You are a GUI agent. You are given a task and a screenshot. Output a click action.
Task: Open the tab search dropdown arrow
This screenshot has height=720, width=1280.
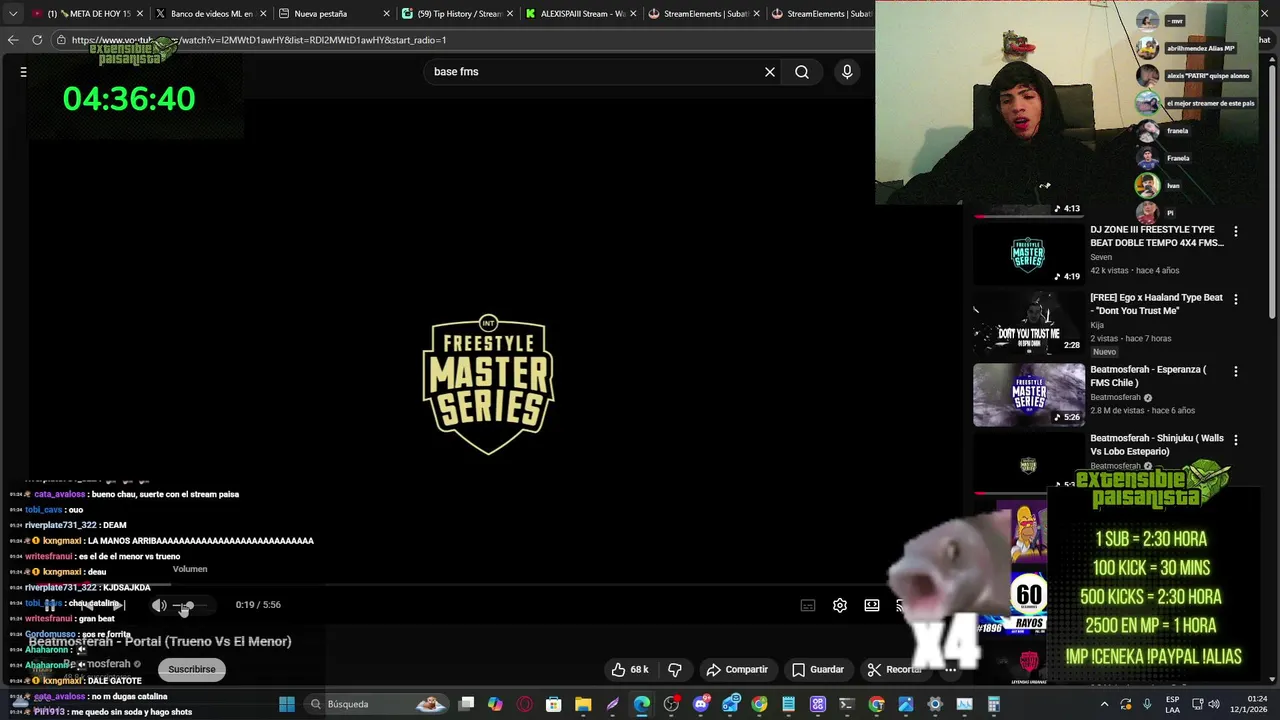(13, 14)
